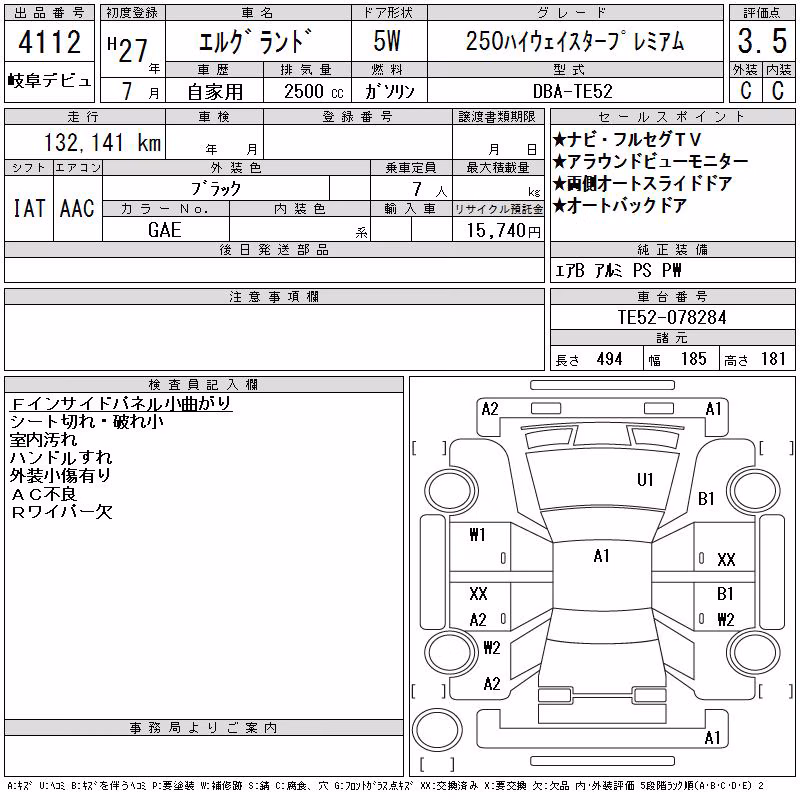
Task: Click the W1 mark on the diagram
Action: tap(477, 535)
